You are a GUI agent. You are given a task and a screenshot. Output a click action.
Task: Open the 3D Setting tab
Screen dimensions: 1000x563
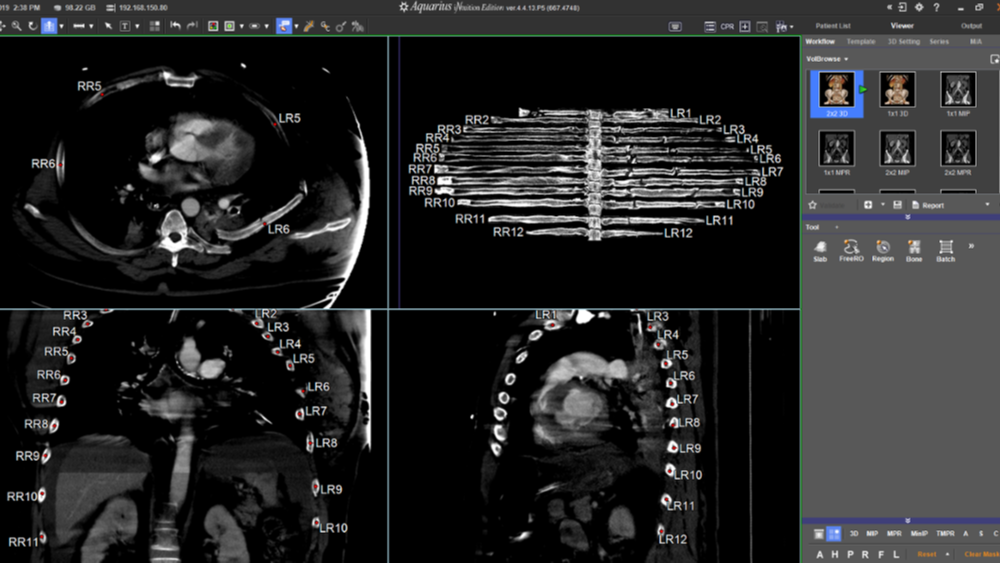(904, 41)
